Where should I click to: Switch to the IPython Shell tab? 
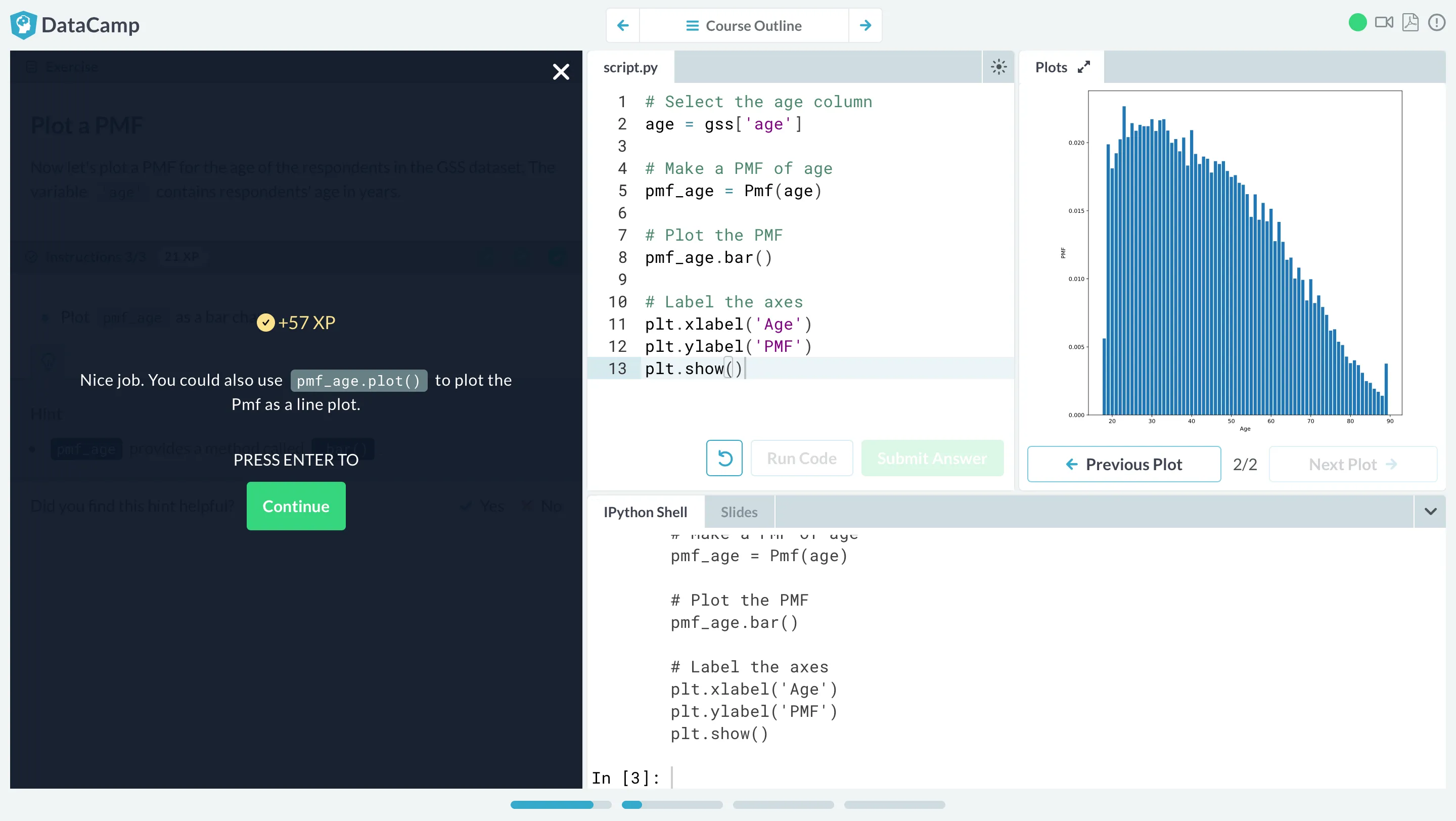tap(645, 512)
